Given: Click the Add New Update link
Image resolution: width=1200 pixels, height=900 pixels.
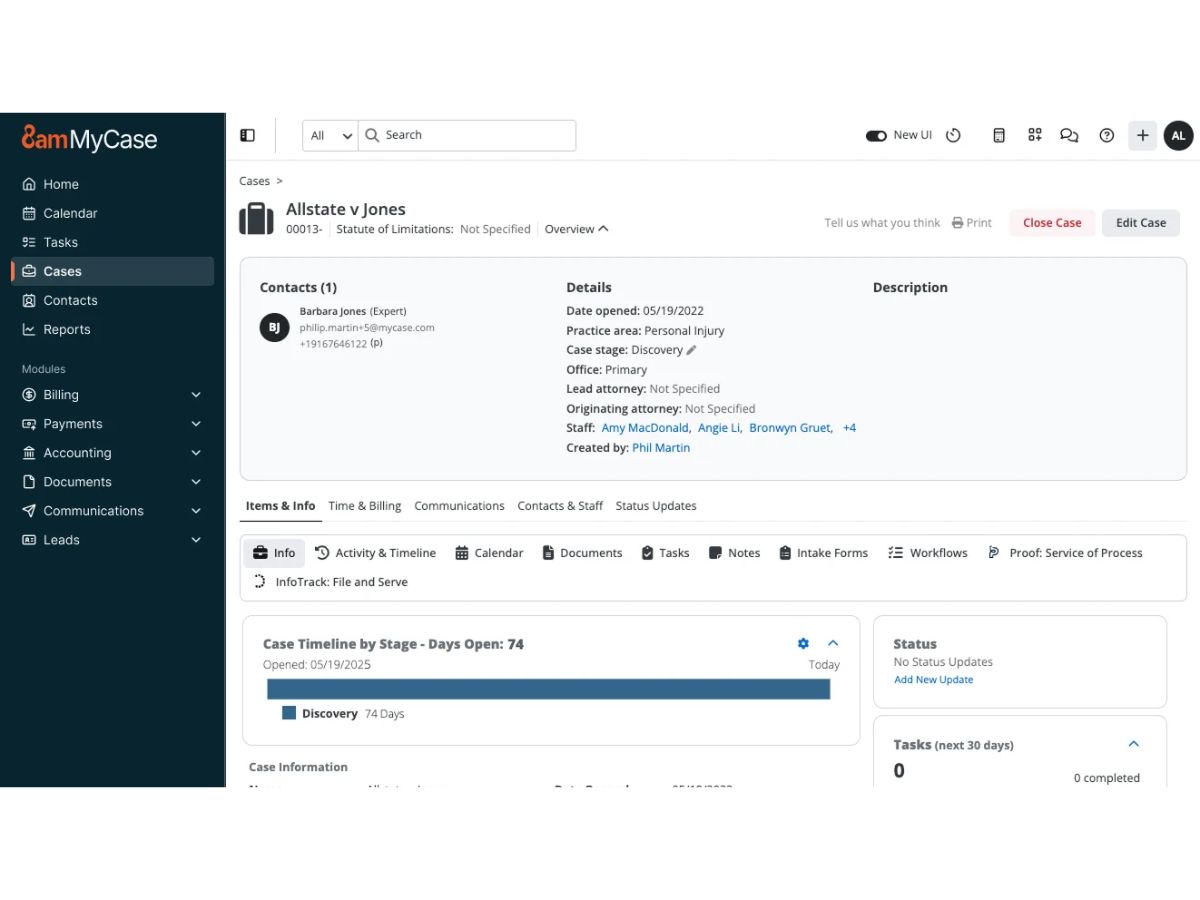Looking at the screenshot, I should click(933, 680).
